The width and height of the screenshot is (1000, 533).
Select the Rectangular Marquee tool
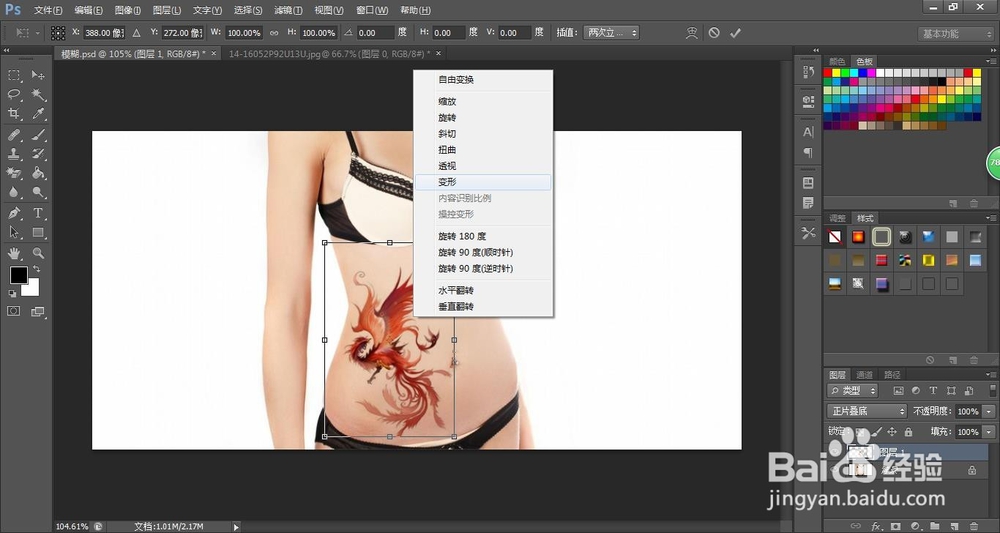(14, 75)
